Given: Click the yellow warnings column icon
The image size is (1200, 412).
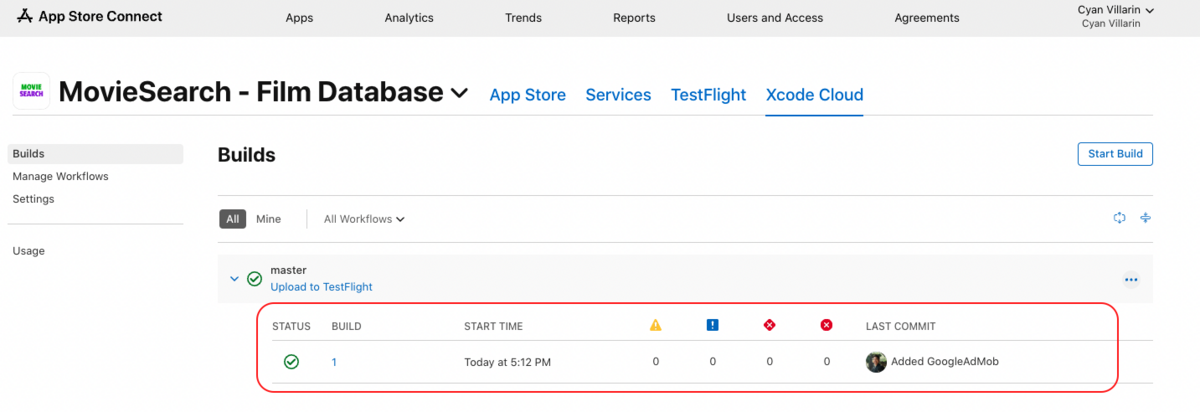Looking at the screenshot, I should click(656, 325).
